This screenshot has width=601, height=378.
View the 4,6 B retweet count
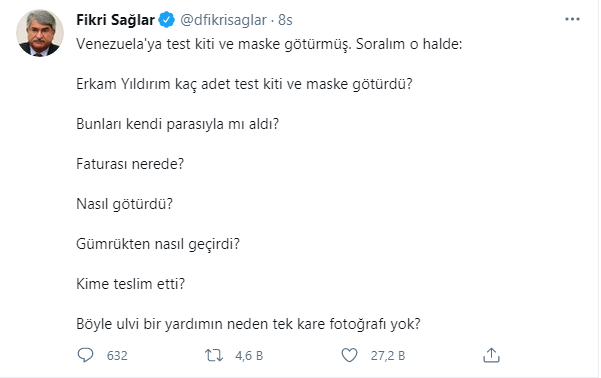click(x=249, y=356)
